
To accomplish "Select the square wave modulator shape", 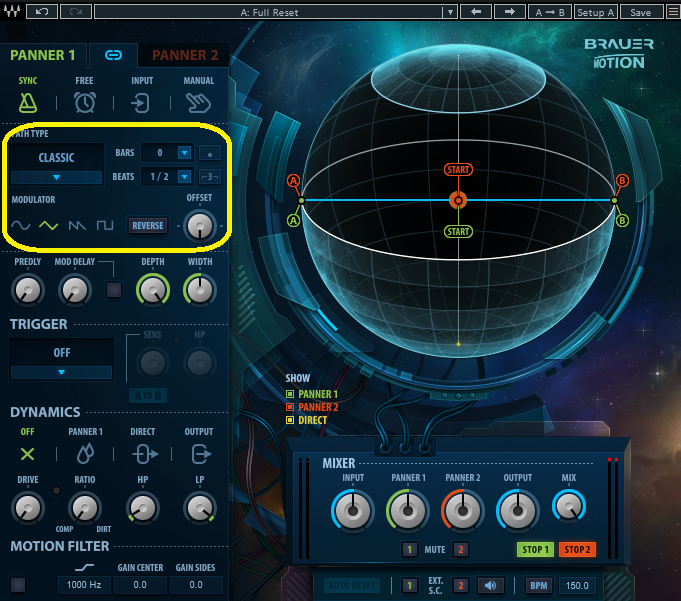I will (x=105, y=226).
